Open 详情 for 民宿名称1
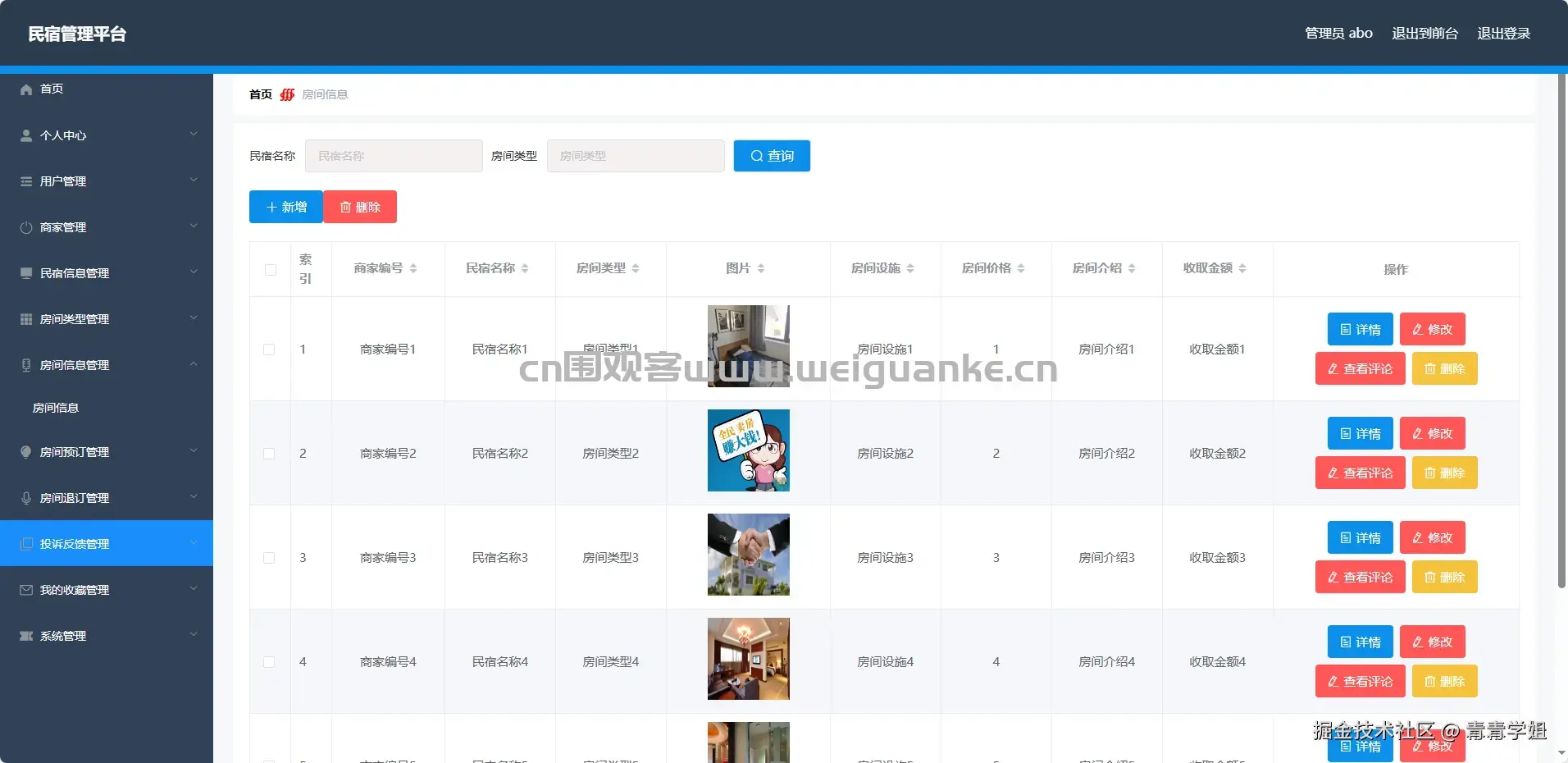The height and width of the screenshot is (763, 1568). tap(1361, 329)
